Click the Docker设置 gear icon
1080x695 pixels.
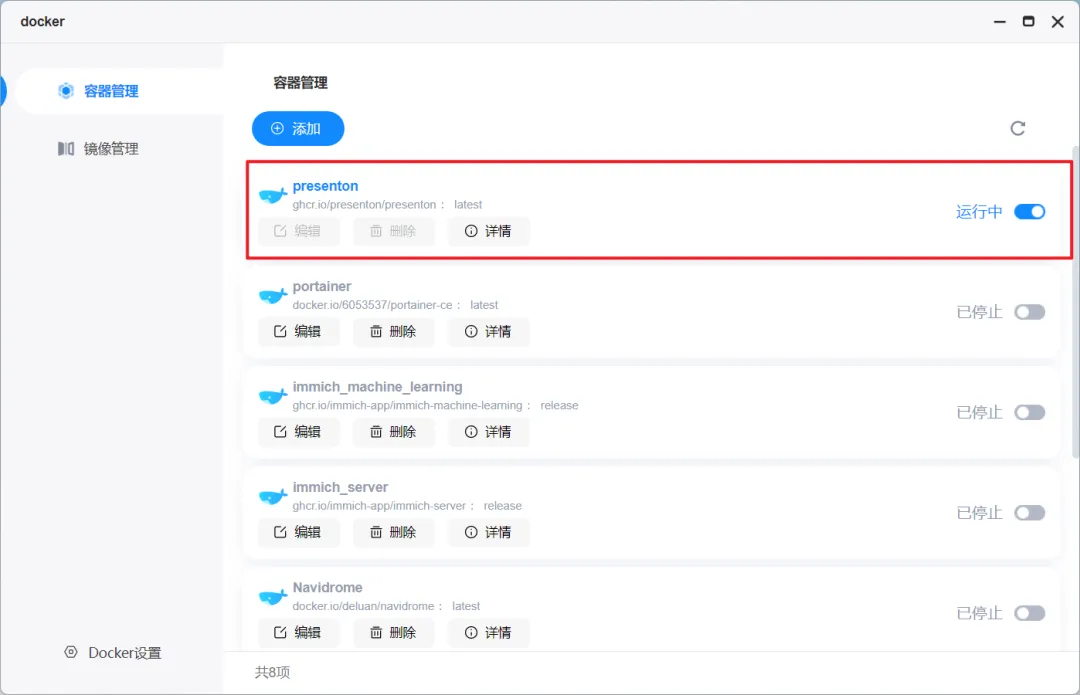(71, 652)
